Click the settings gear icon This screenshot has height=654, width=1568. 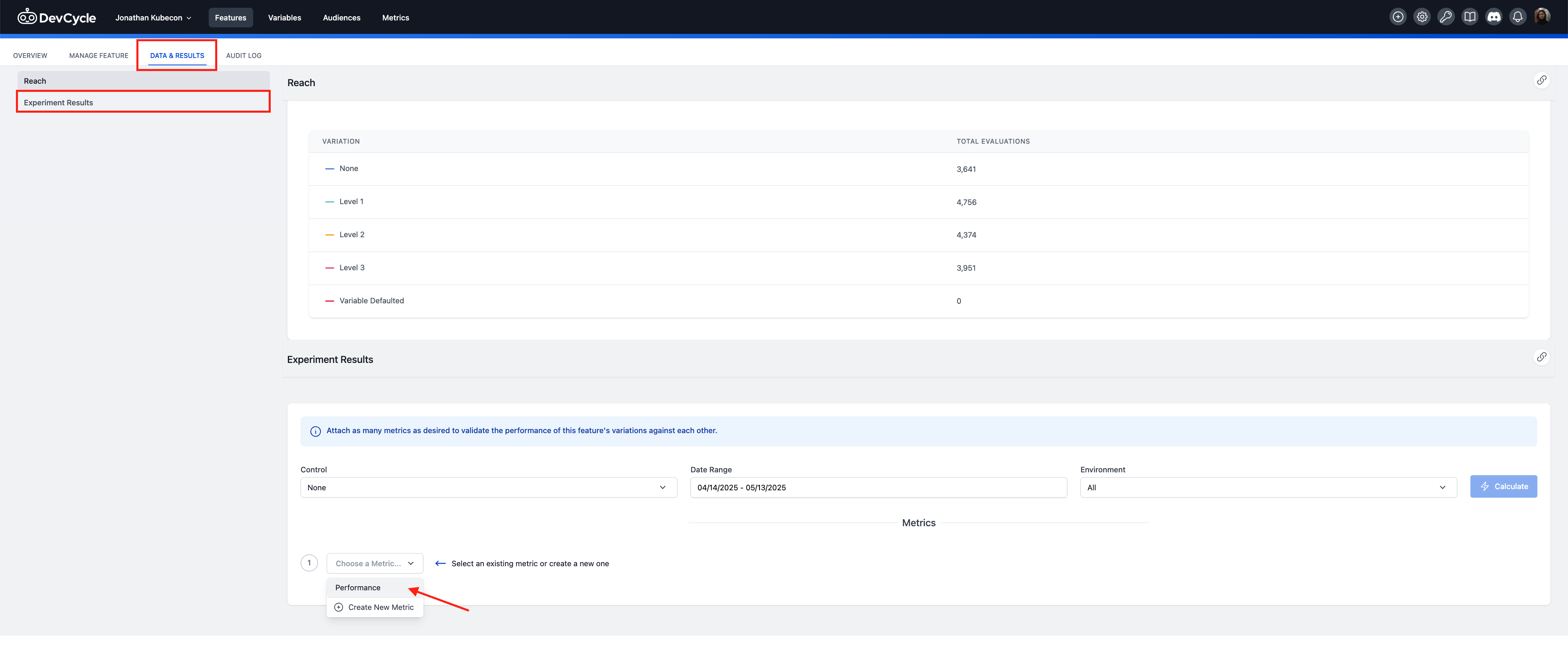pos(1422,16)
